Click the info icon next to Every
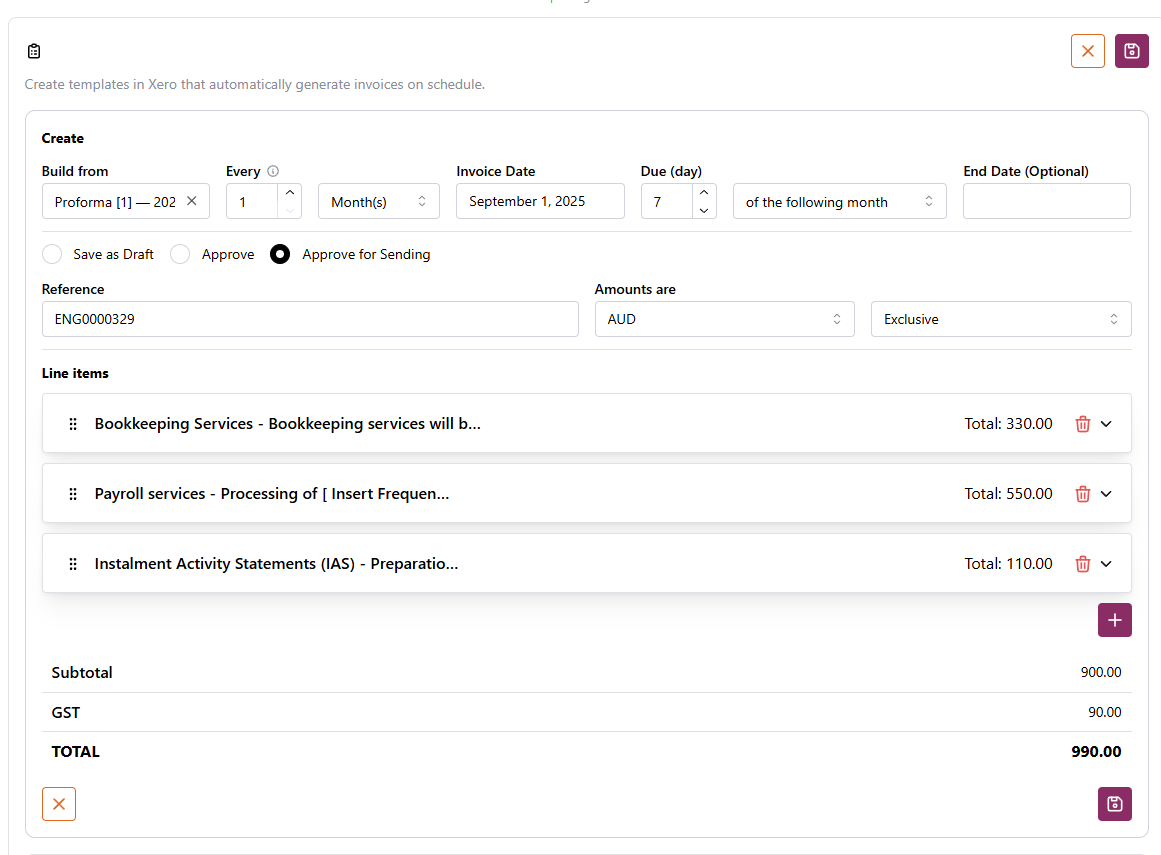Viewport: 1161px width, 855px height. point(273,171)
